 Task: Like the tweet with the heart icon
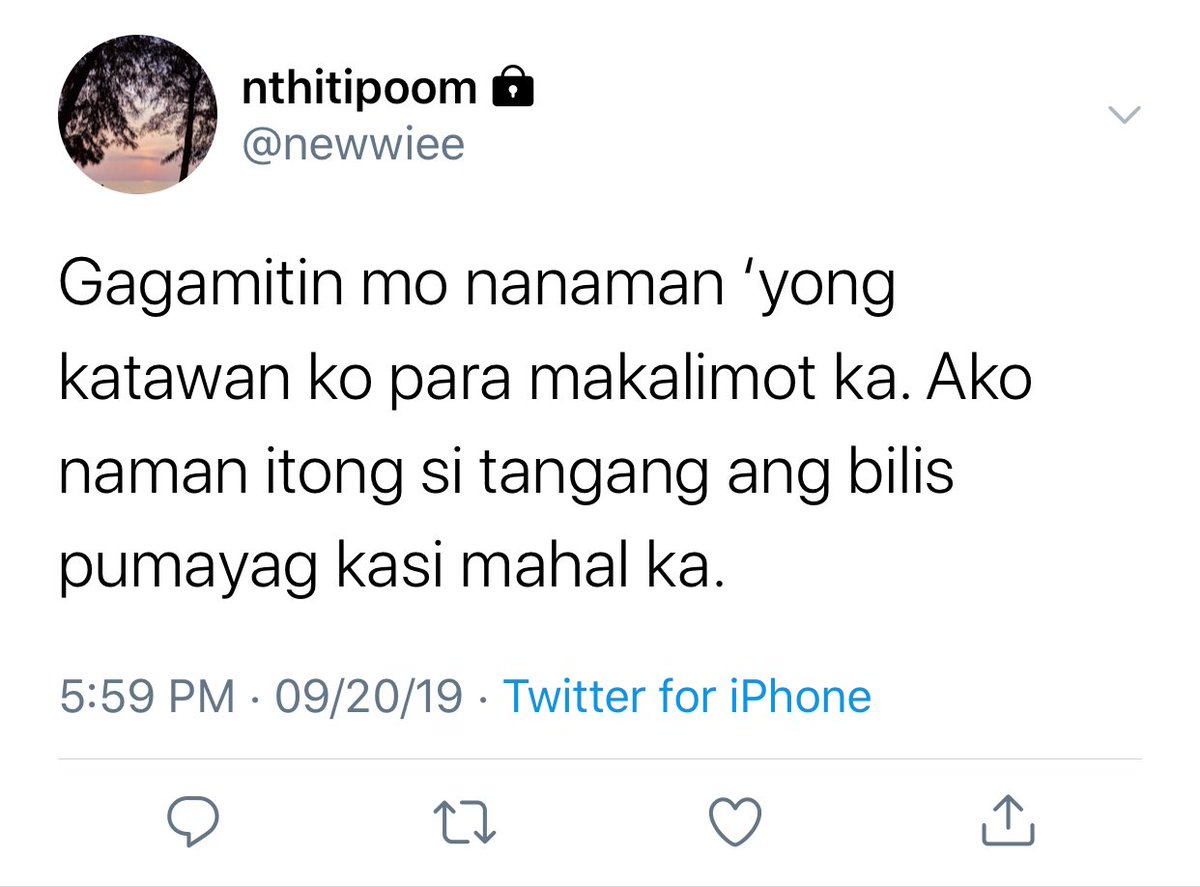click(x=737, y=821)
